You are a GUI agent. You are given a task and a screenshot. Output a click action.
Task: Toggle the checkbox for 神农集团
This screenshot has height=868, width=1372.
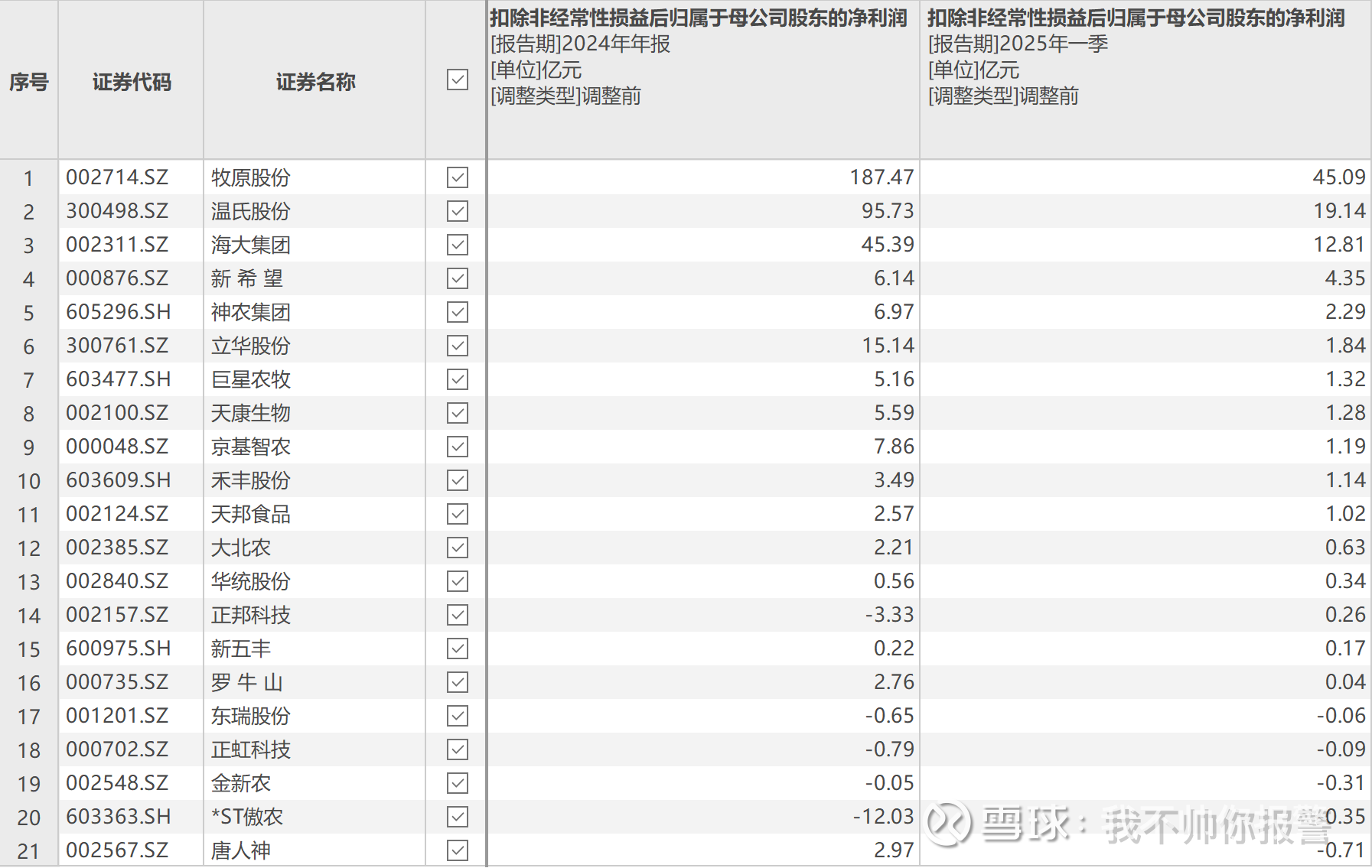click(458, 312)
